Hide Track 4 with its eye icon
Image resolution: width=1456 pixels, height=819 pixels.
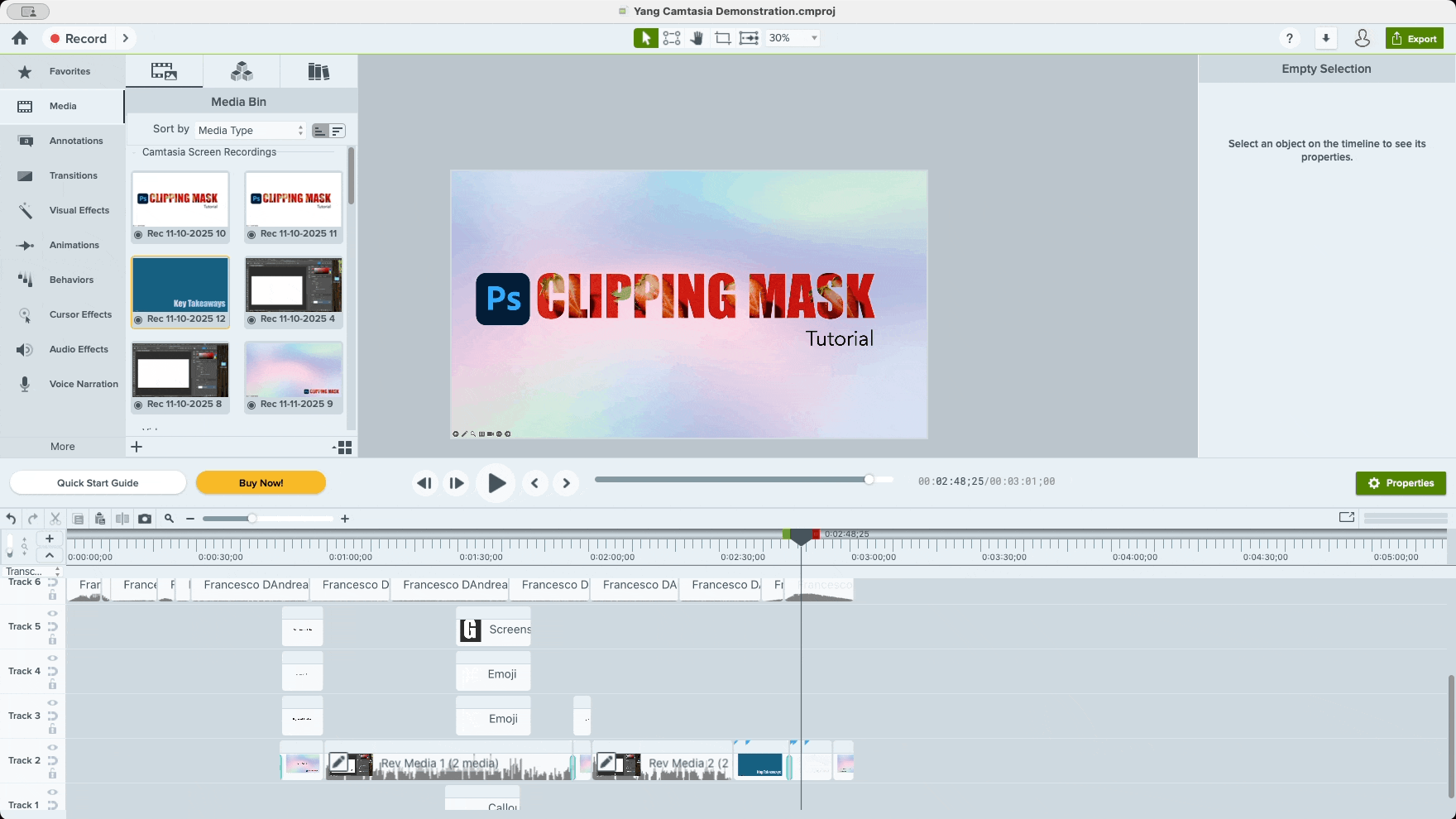tap(53, 659)
